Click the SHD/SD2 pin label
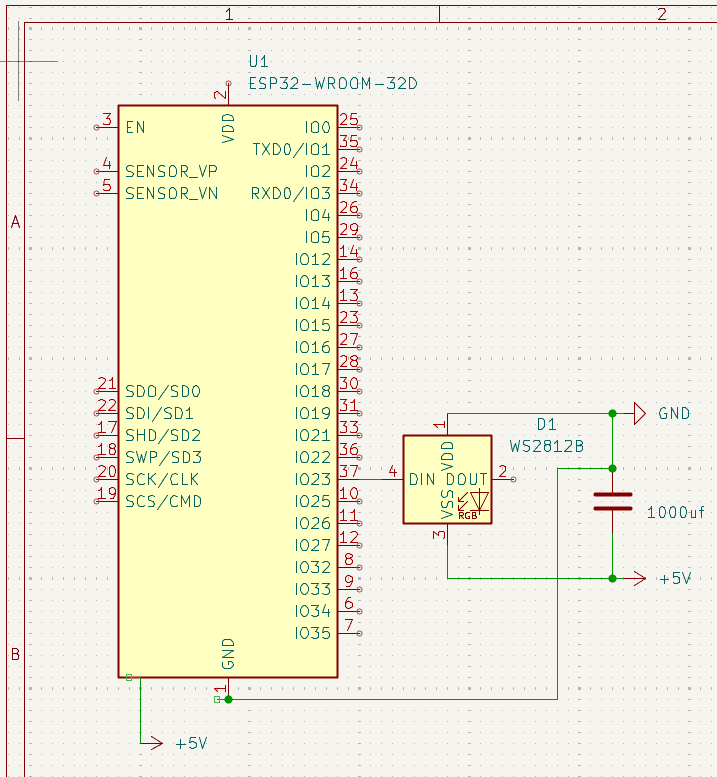717x777 pixels. [163, 435]
